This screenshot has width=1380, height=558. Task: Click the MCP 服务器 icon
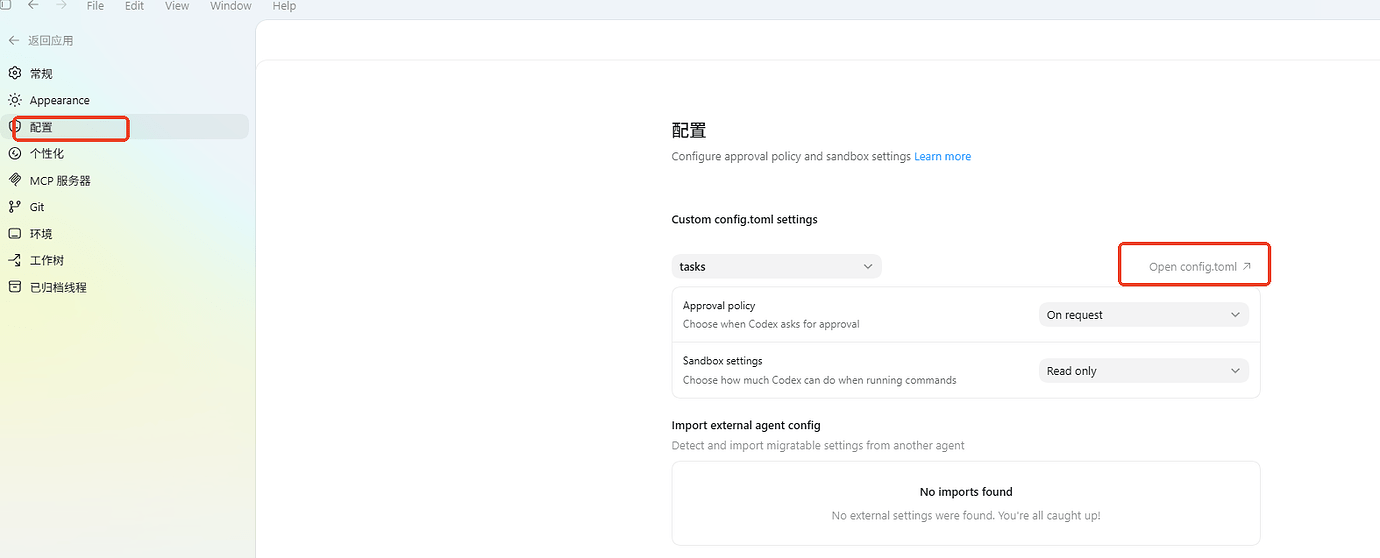click(15, 180)
